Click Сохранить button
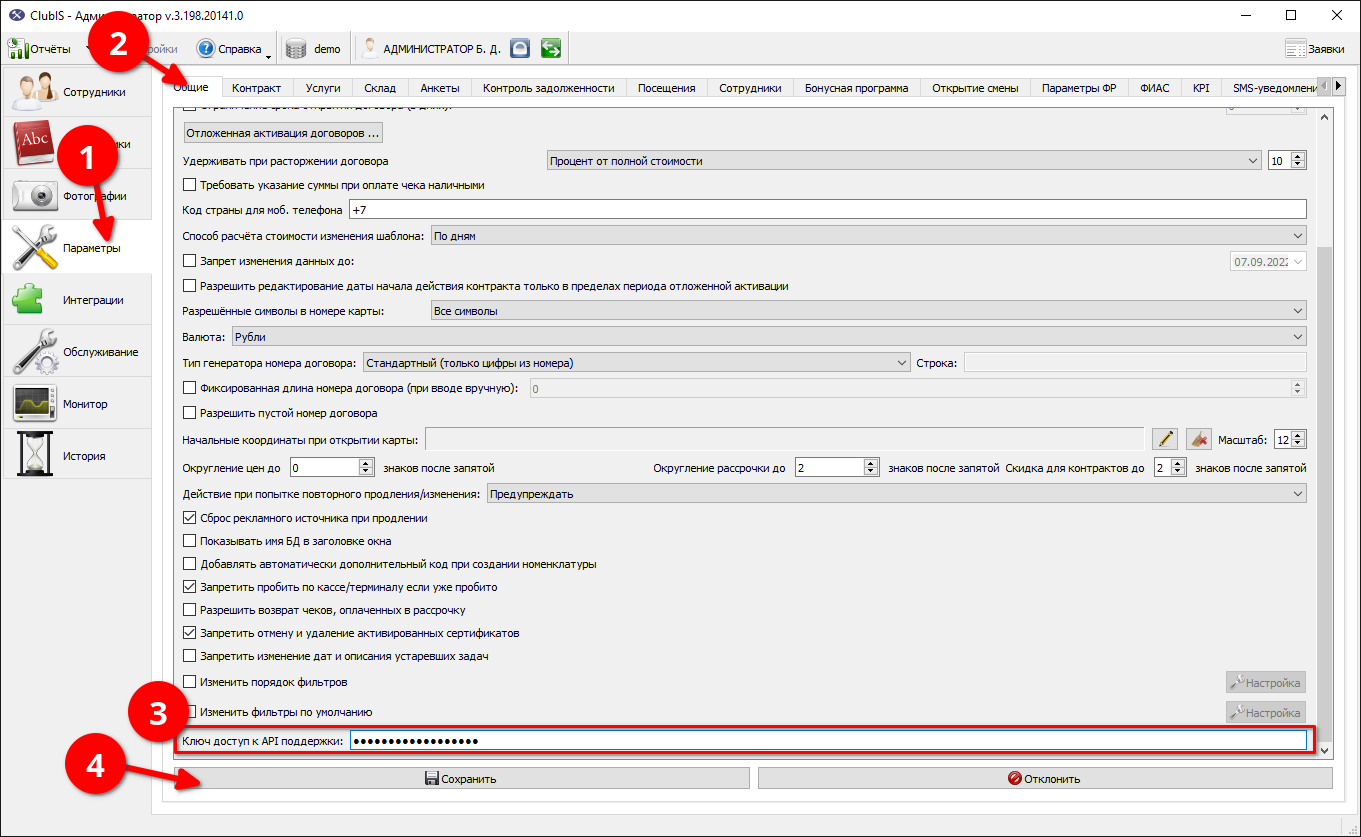This screenshot has height=837, width=1361. coord(460,778)
